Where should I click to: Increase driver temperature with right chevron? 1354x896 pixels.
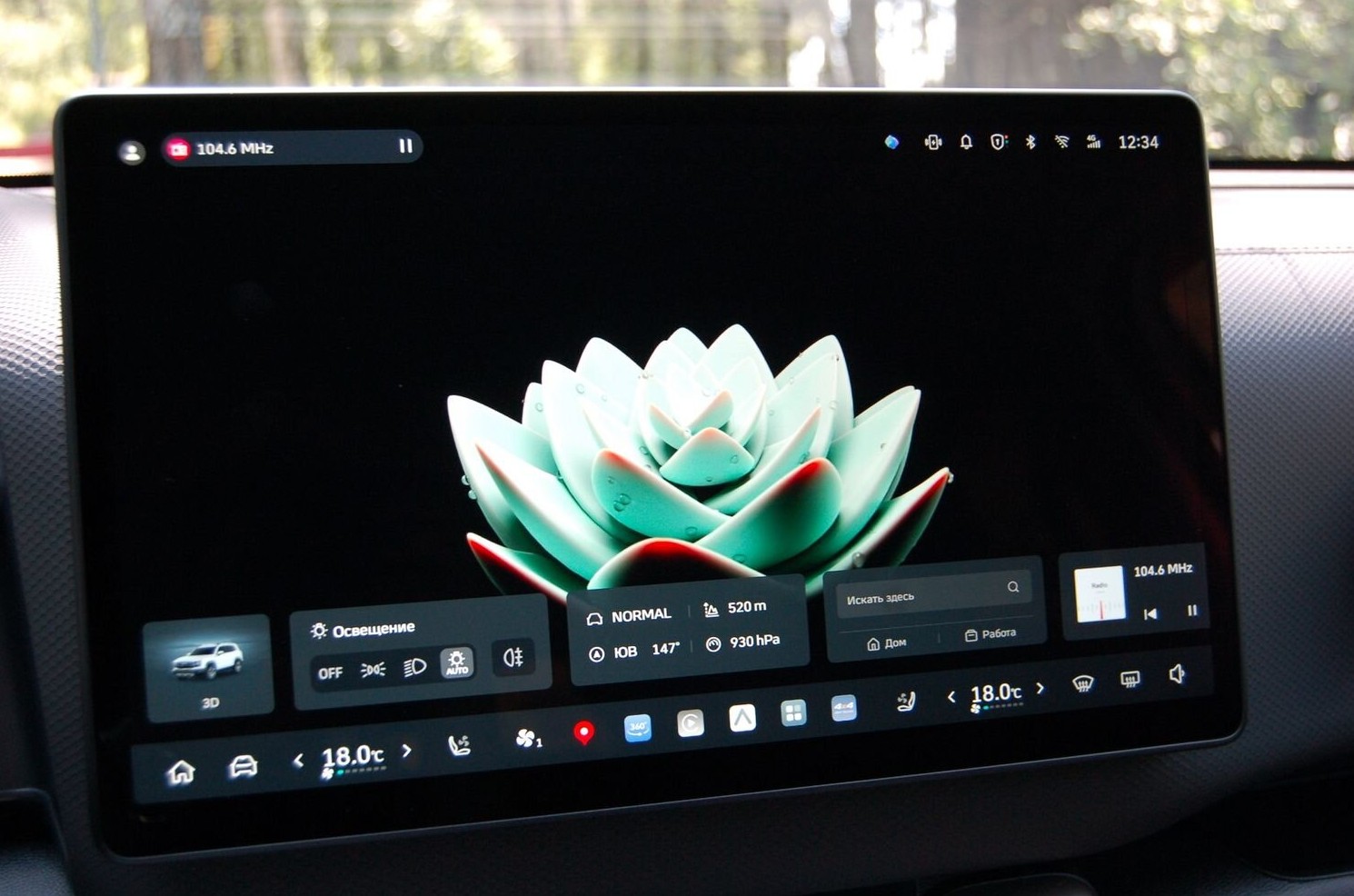pos(407,751)
